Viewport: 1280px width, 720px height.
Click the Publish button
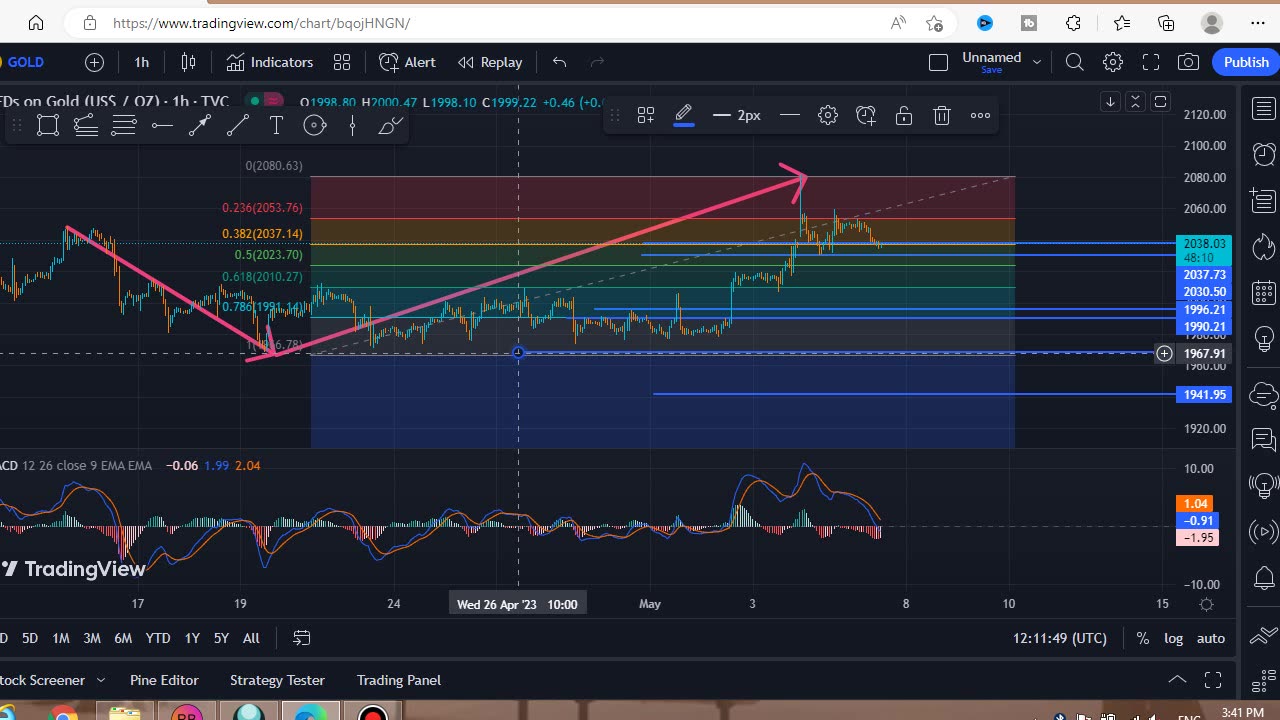pyautogui.click(x=1246, y=62)
